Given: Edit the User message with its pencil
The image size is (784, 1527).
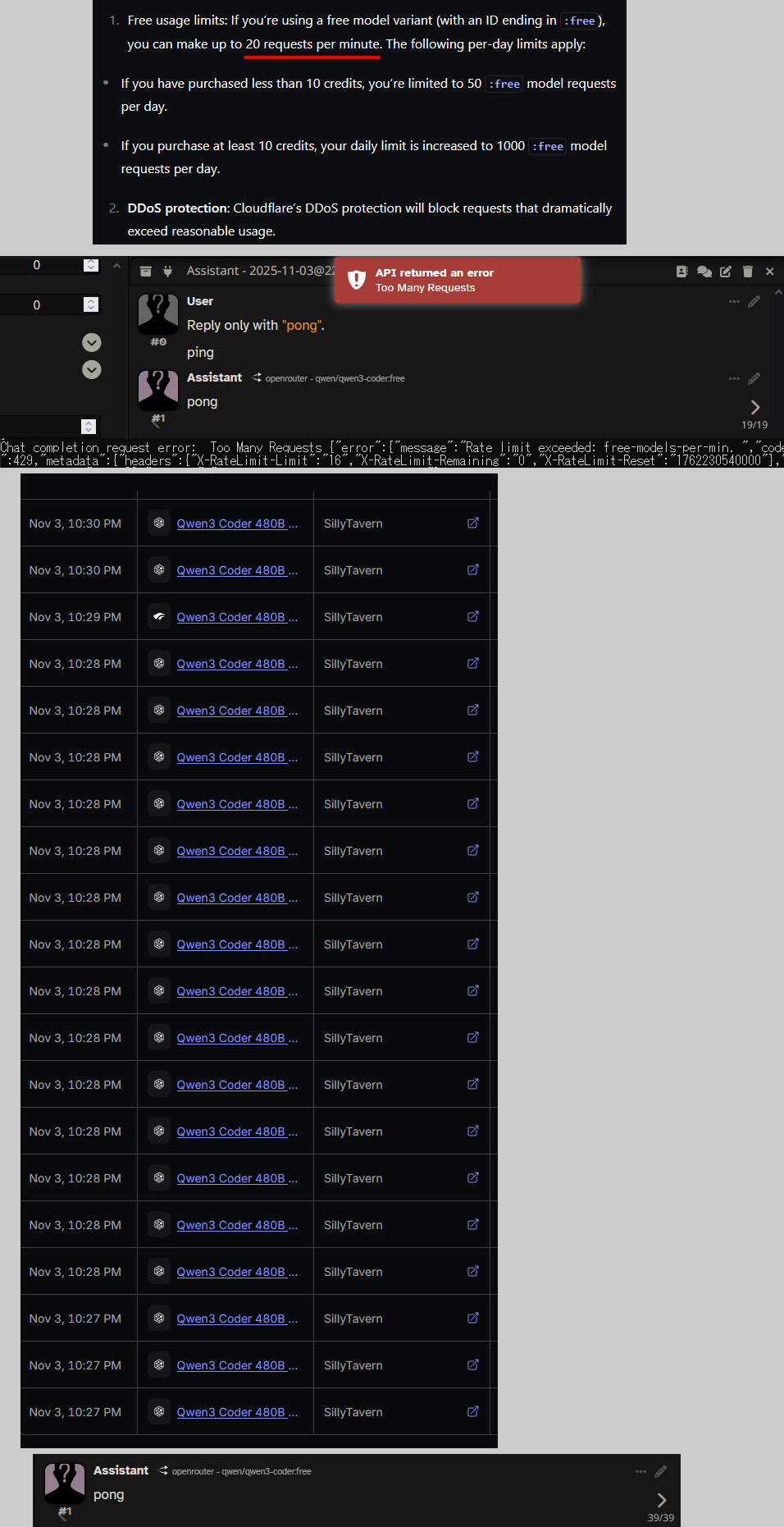Looking at the screenshot, I should [754, 301].
